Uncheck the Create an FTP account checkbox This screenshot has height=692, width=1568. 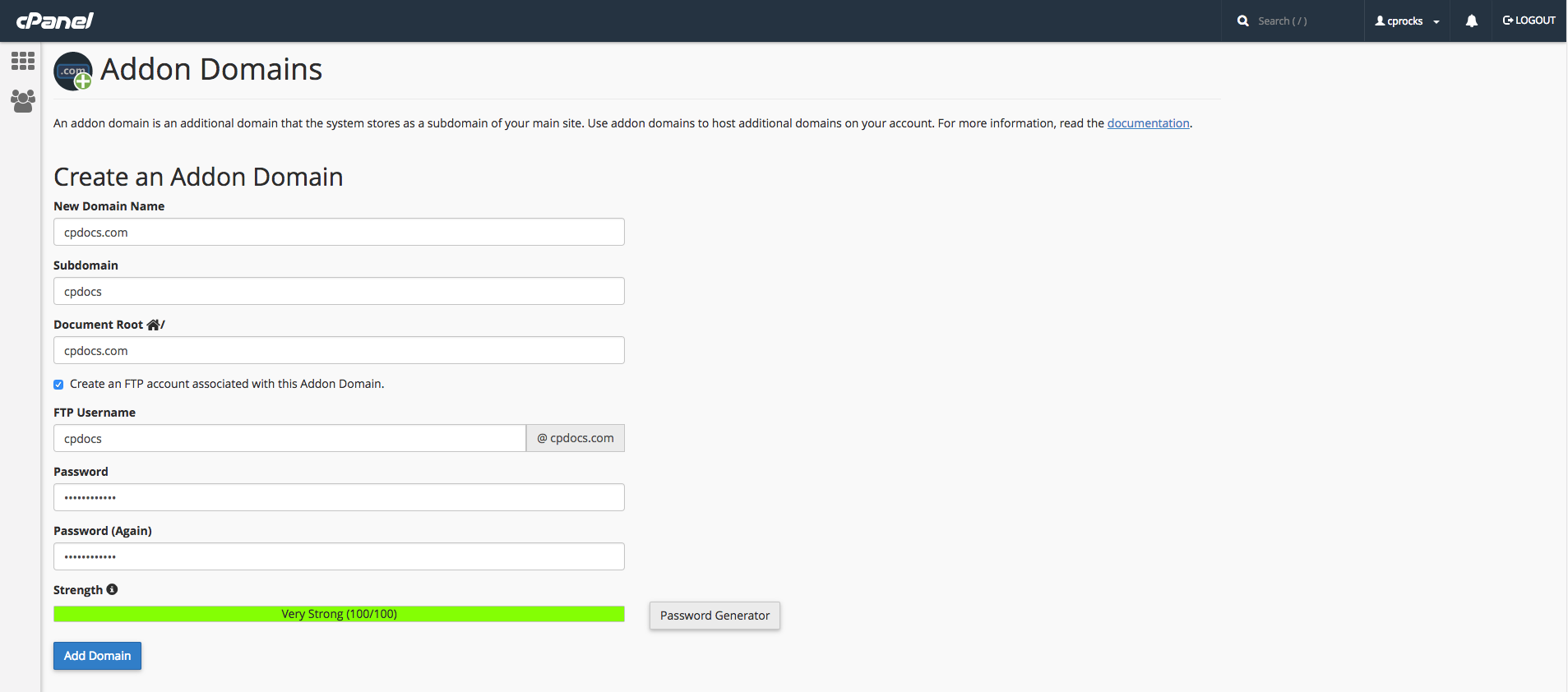[x=58, y=385]
